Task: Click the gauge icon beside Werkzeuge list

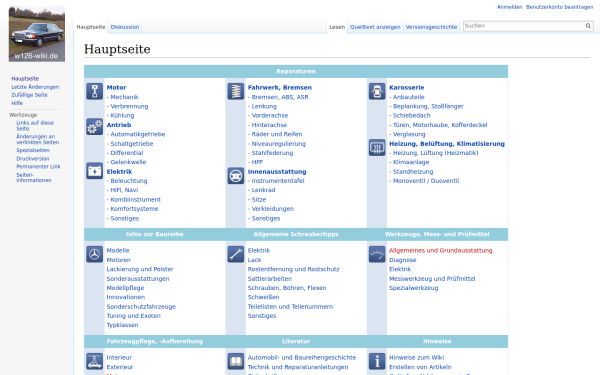Action: [377, 254]
